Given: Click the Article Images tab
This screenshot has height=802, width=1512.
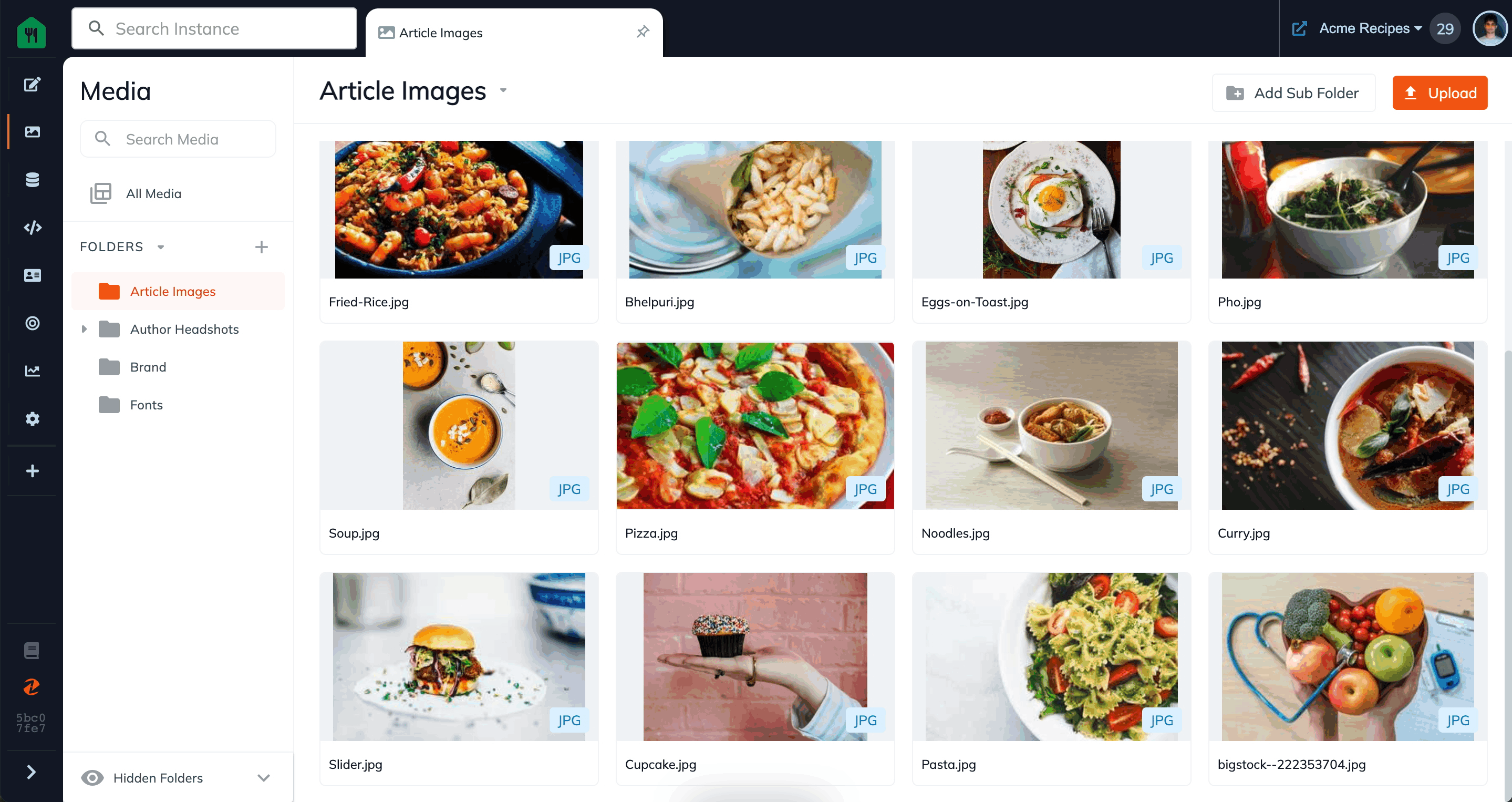Looking at the screenshot, I should pos(504,33).
